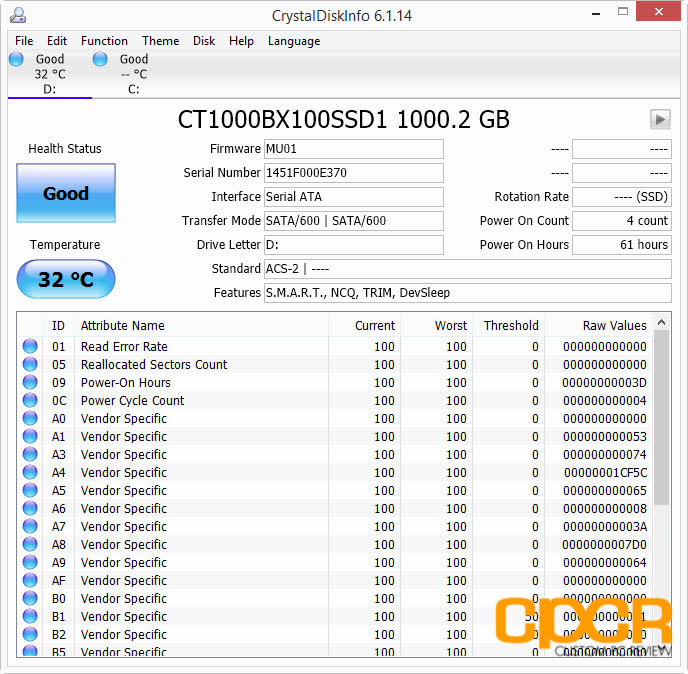Click the 32 °C temperature indicator

click(x=66, y=279)
